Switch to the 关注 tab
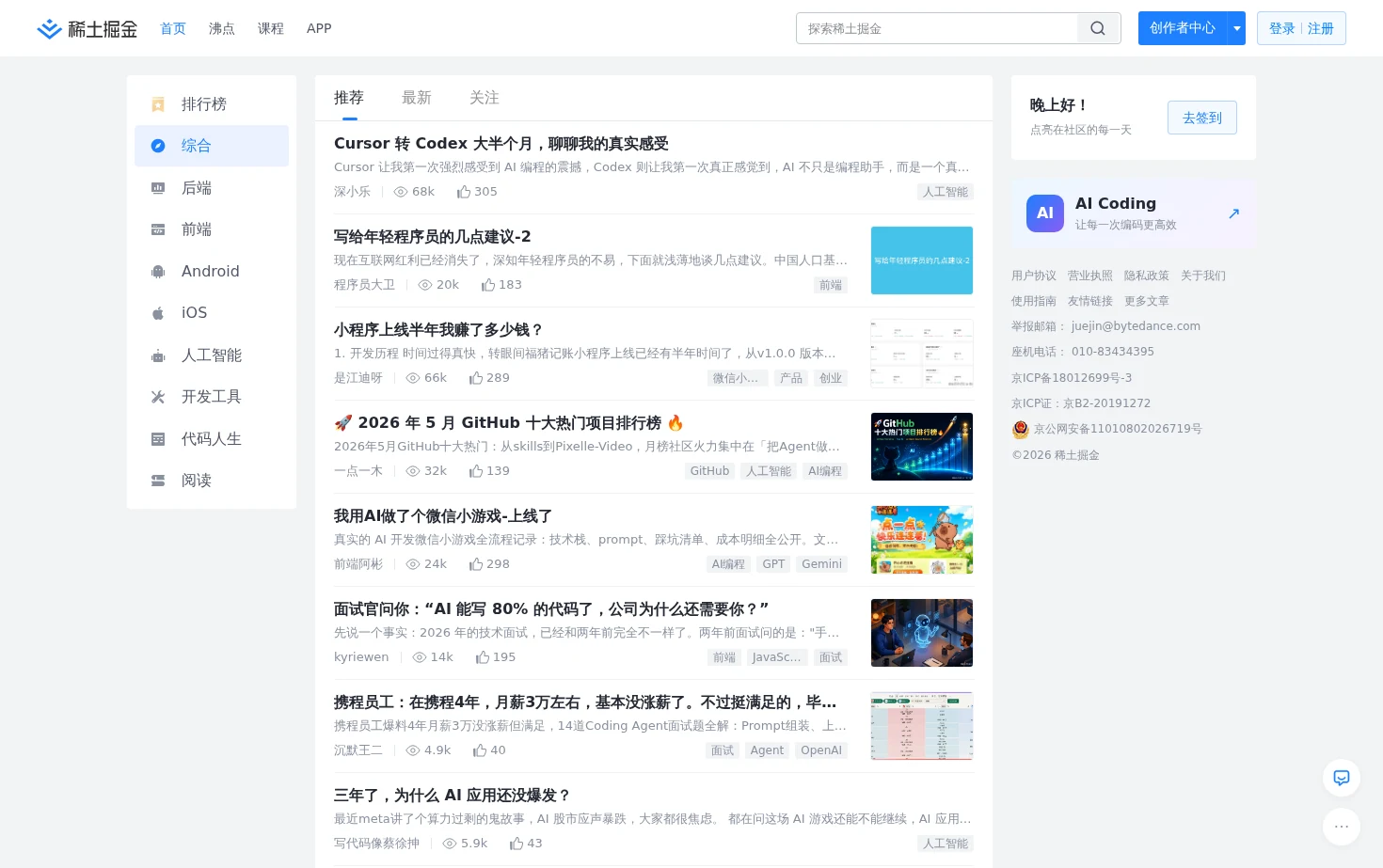The height and width of the screenshot is (868, 1383). click(x=485, y=98)
